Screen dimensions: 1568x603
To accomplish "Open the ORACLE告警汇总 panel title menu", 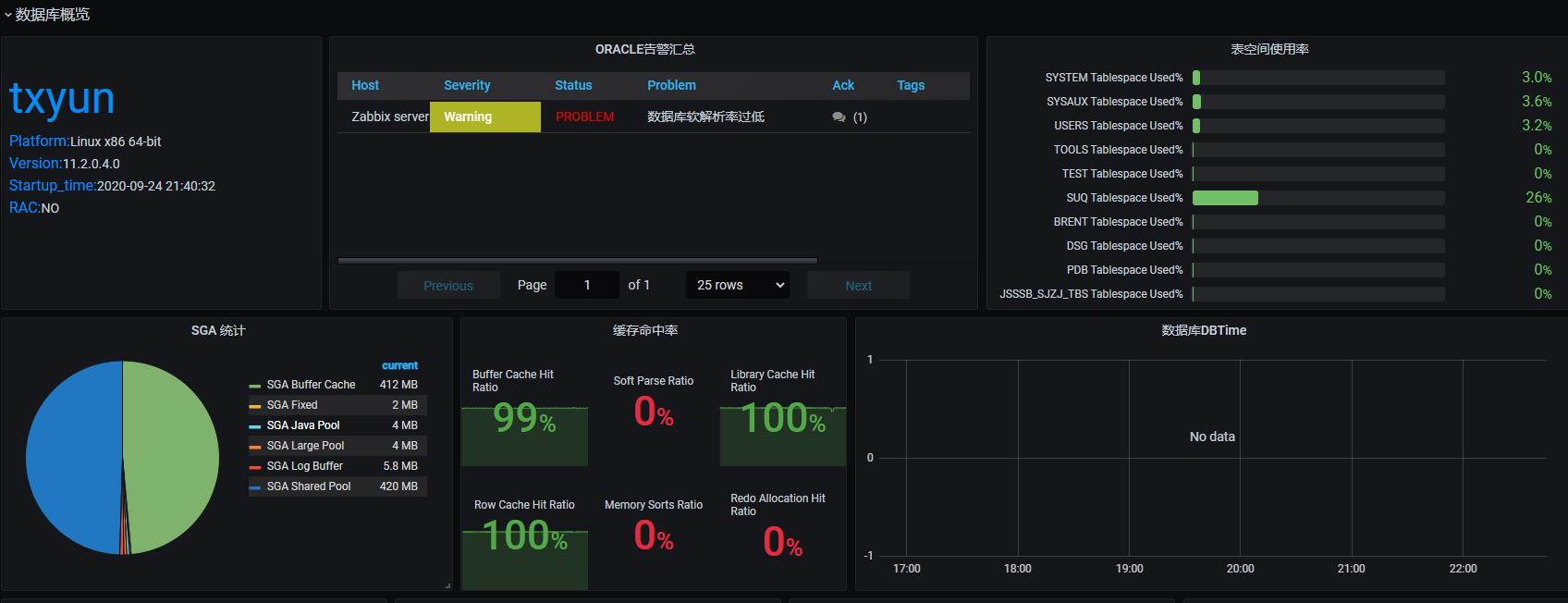I will 645,49.
